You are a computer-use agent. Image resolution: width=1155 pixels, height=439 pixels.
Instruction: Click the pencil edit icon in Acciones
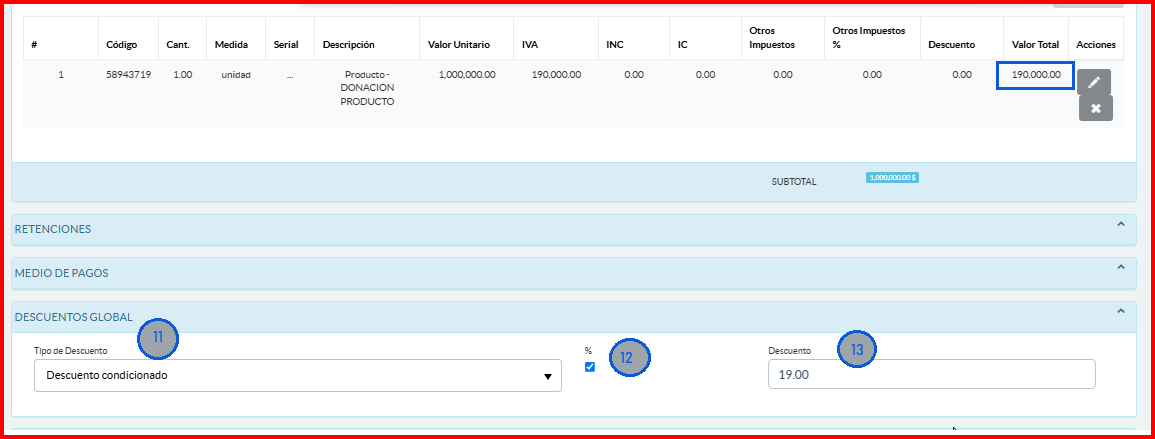(1094, 82)
